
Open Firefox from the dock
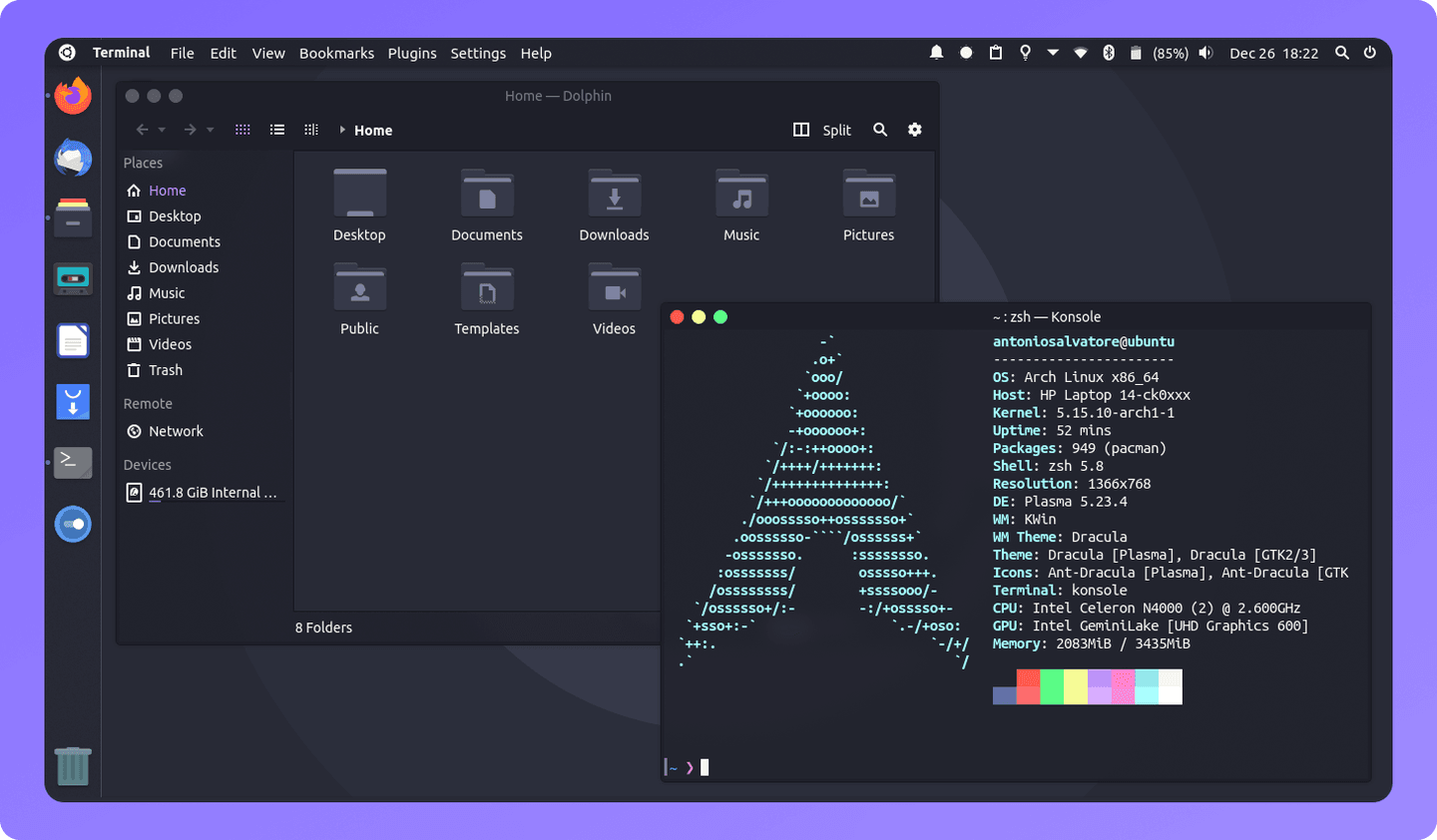pos(72,96)
